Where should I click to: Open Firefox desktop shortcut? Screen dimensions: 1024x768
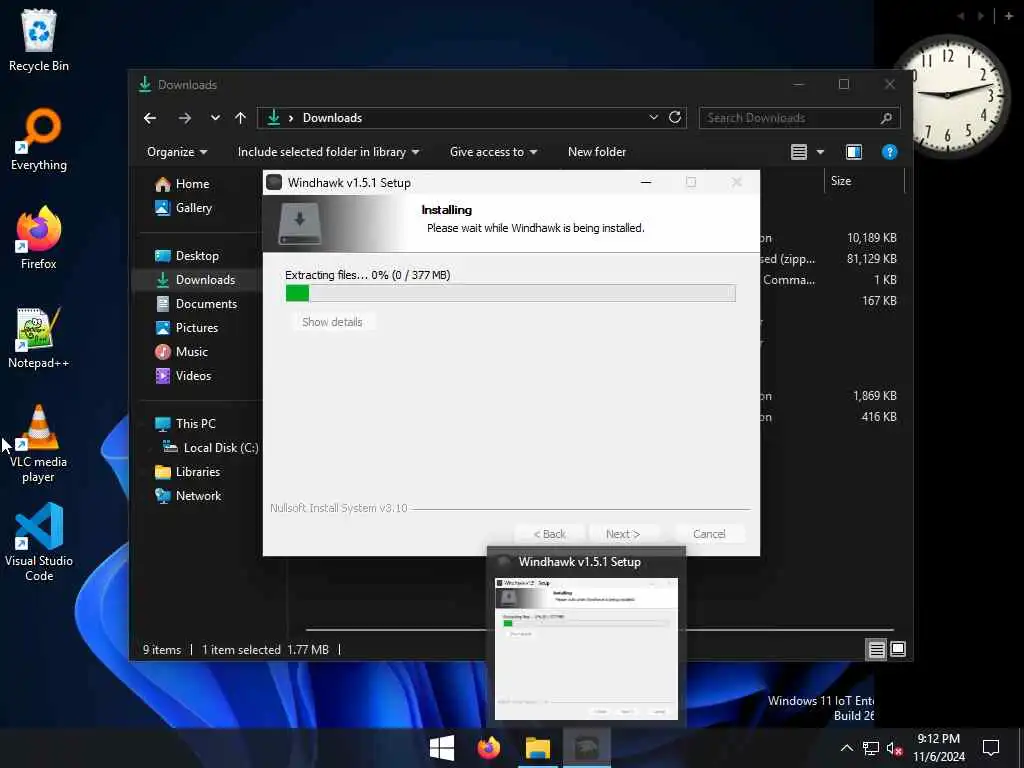point(39,238)
